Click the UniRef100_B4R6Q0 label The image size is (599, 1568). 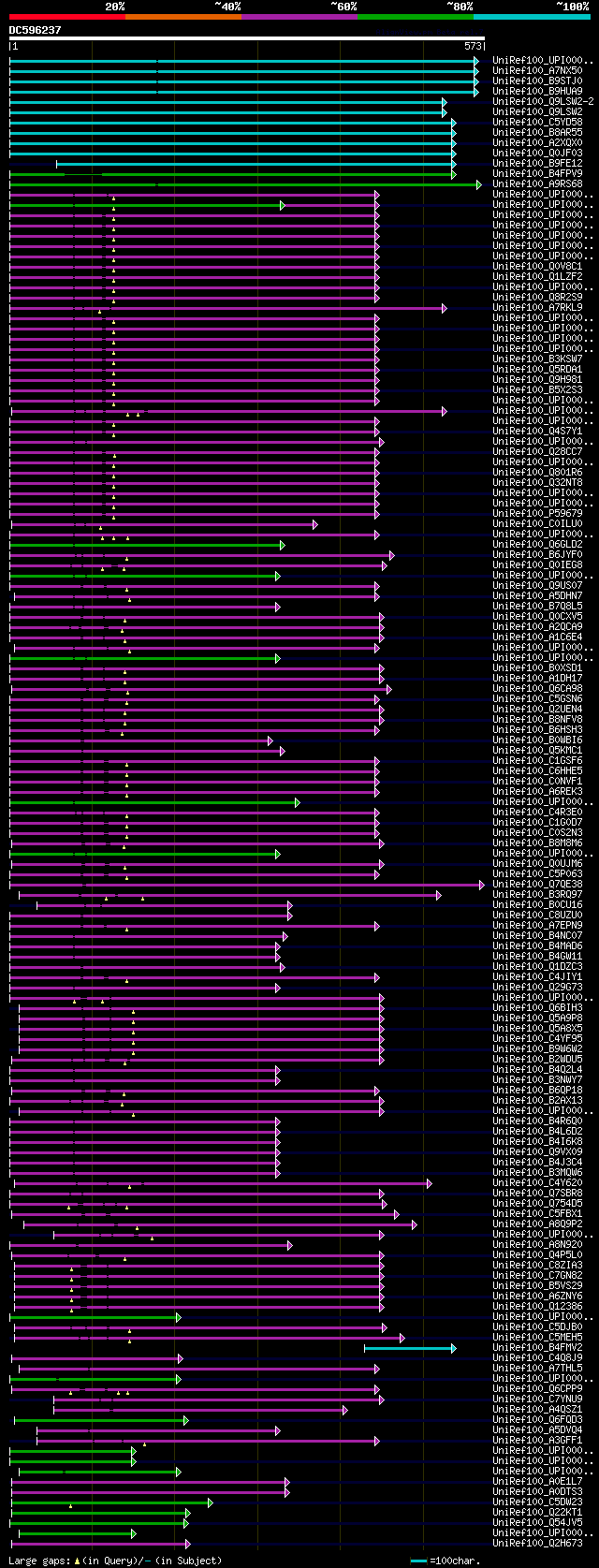pos(537,1121)
